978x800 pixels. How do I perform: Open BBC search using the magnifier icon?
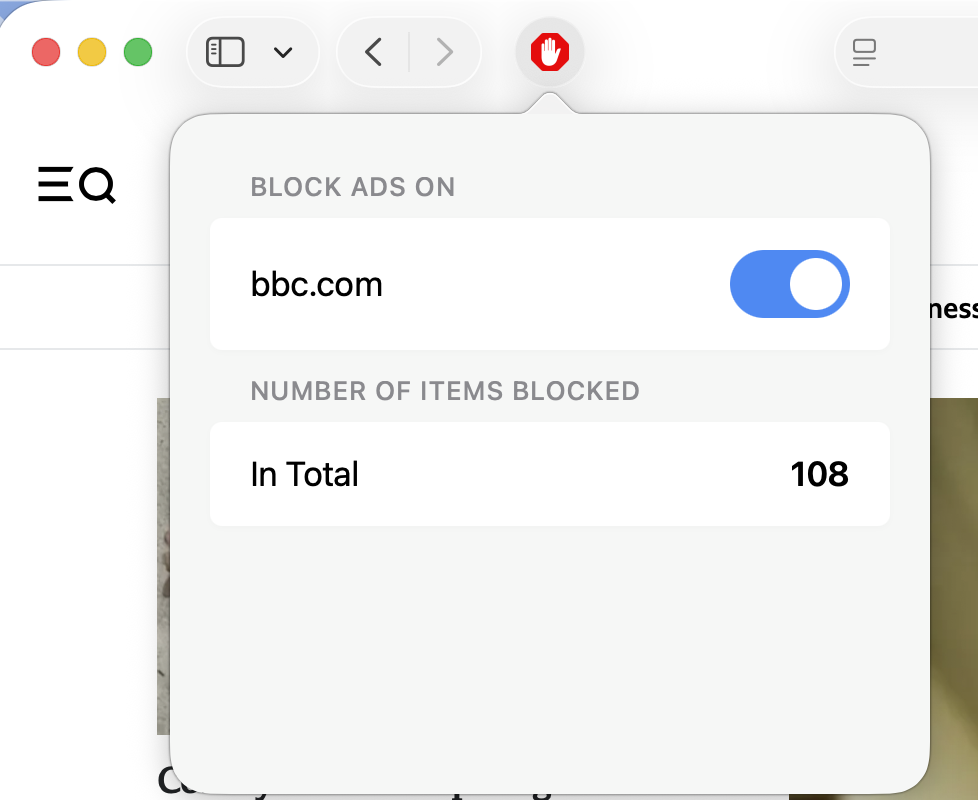pyautogui.click(x=97, y=186)
